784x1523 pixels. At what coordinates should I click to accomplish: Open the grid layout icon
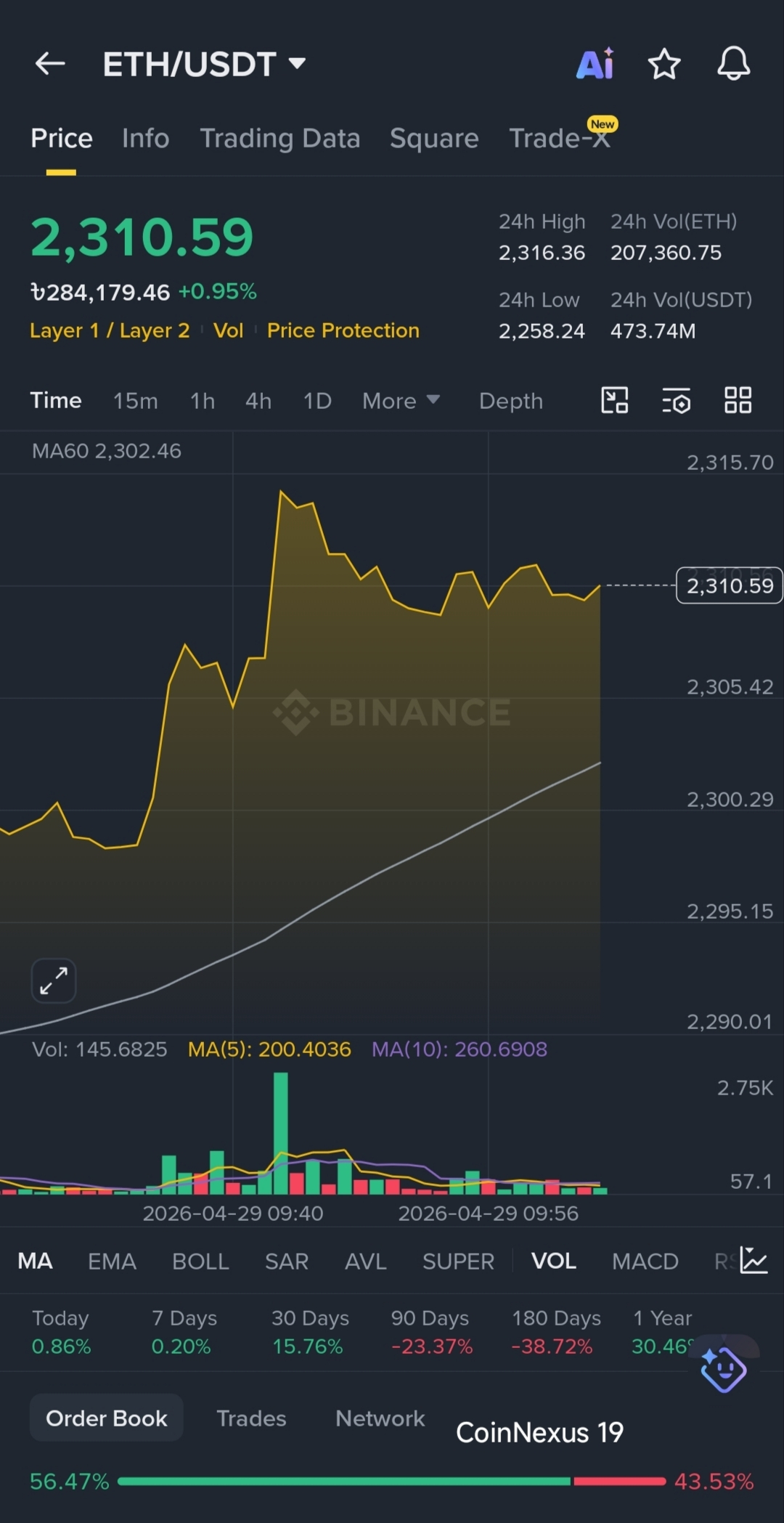coord(738,400)
